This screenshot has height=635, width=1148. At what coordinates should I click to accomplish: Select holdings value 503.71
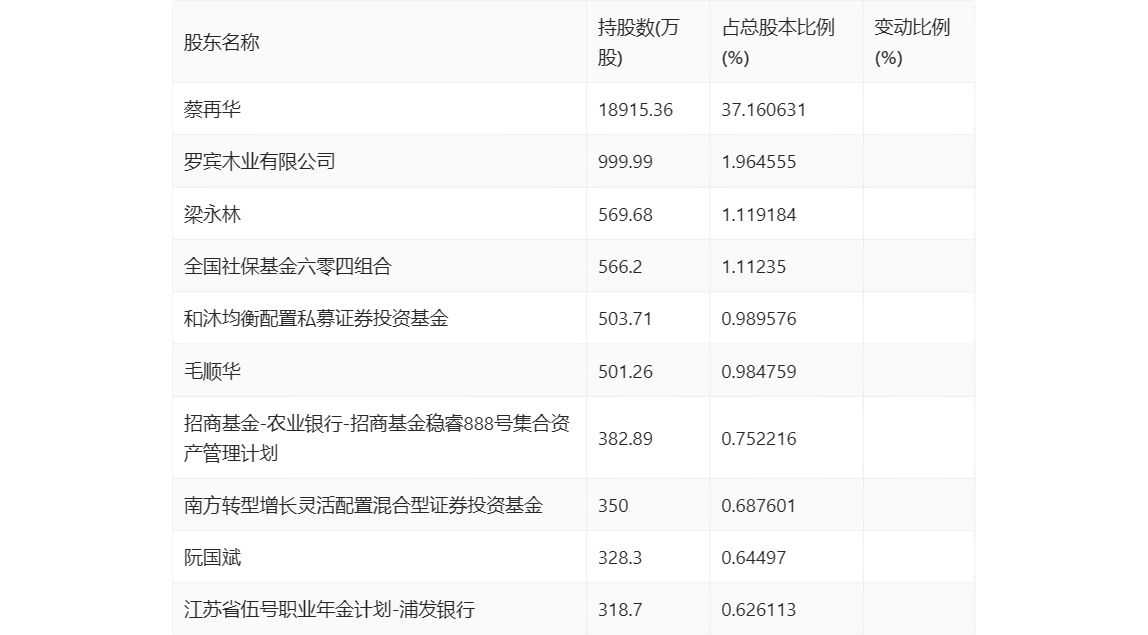[625, 319]
